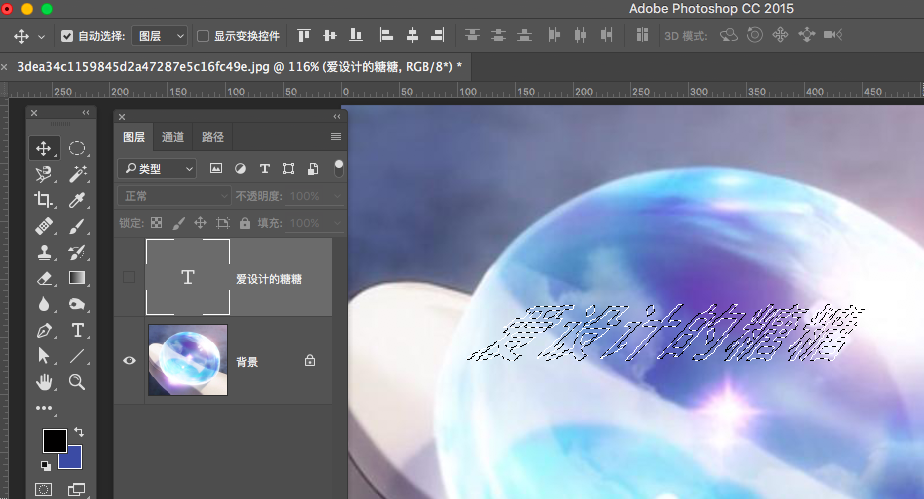Open the 图层 auto-select dropdown

coord(159,36)
